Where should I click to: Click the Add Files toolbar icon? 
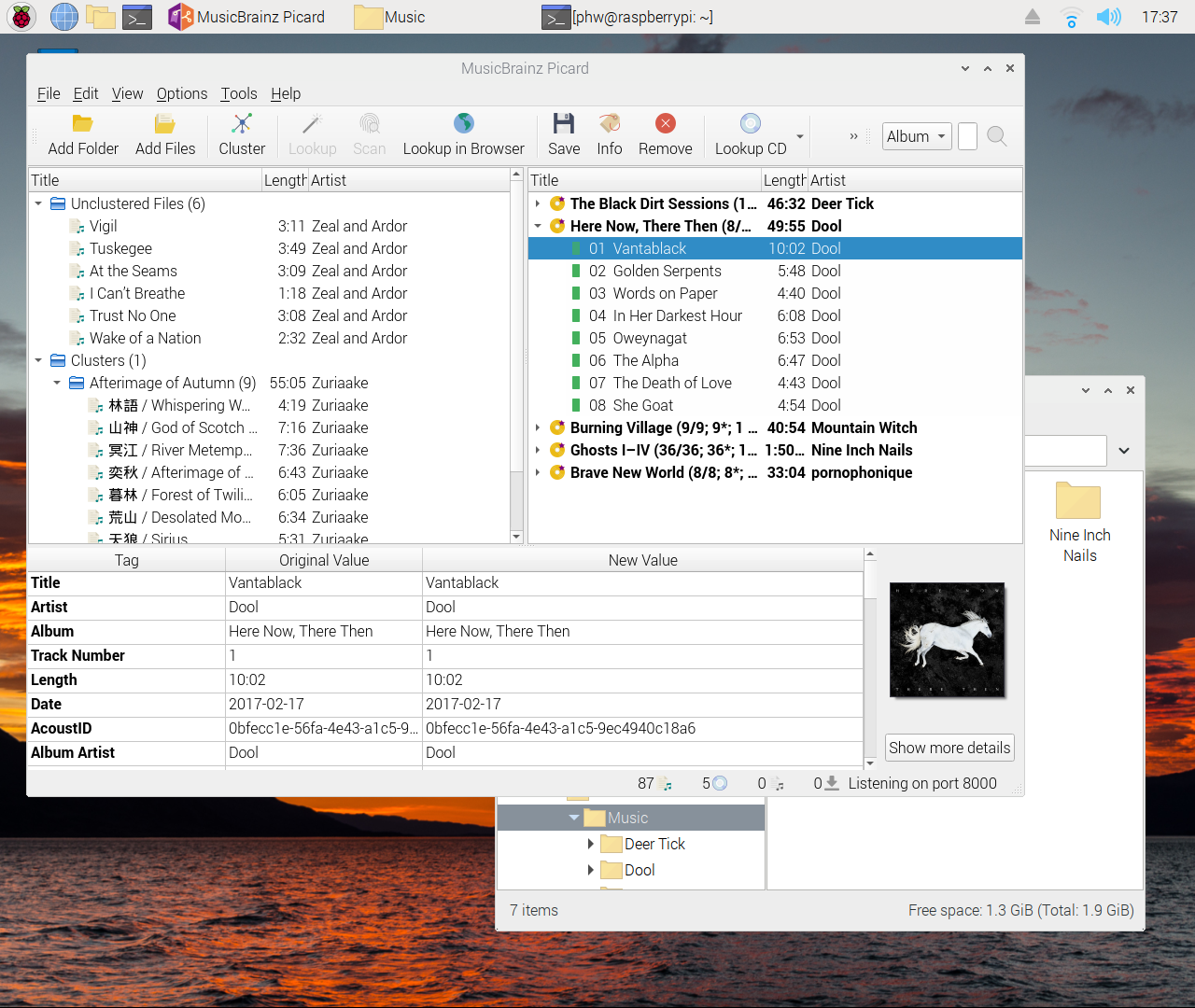pyautogui.click(x=165, y=123)
